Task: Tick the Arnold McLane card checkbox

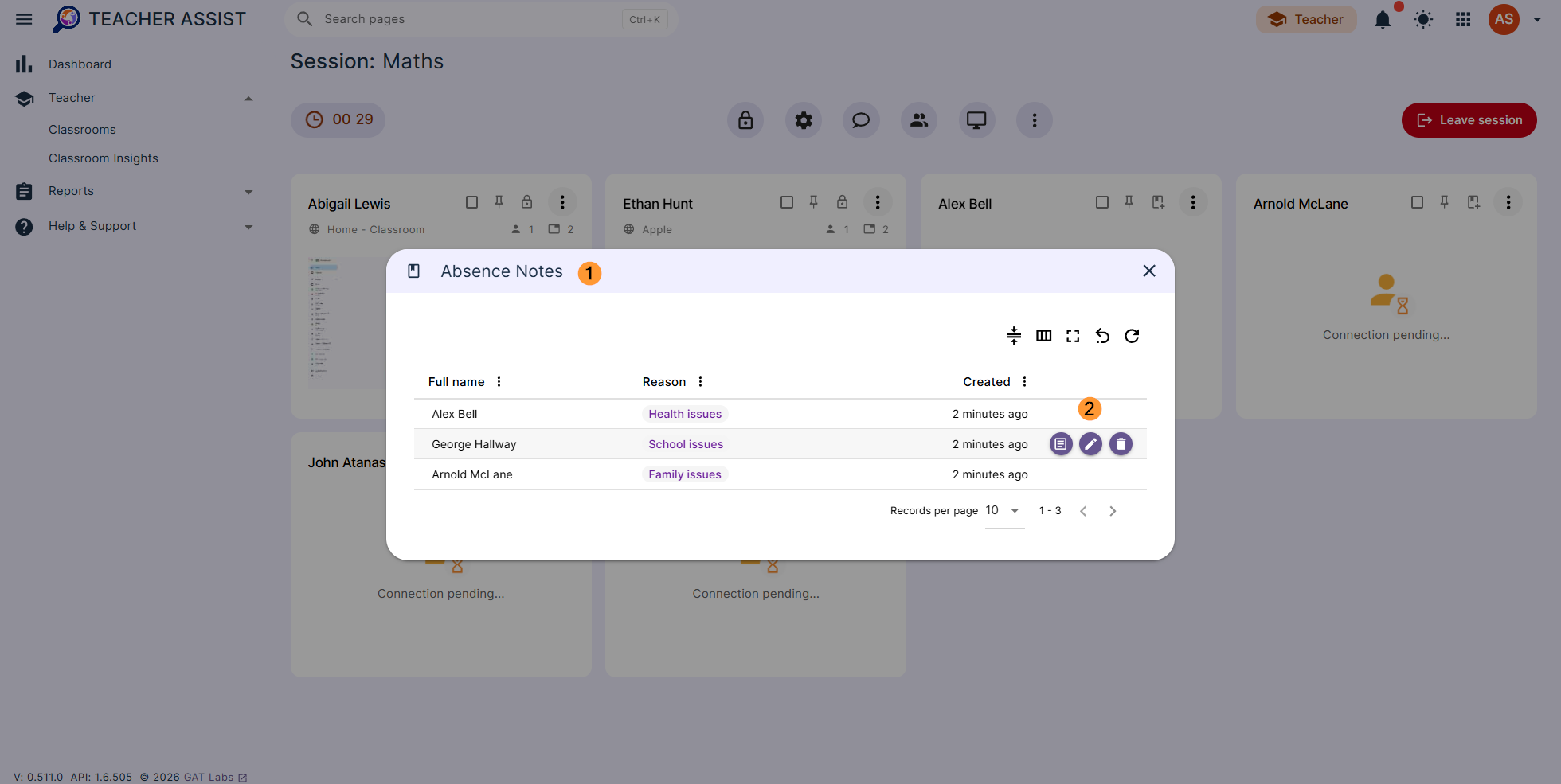Action: 1417,202
